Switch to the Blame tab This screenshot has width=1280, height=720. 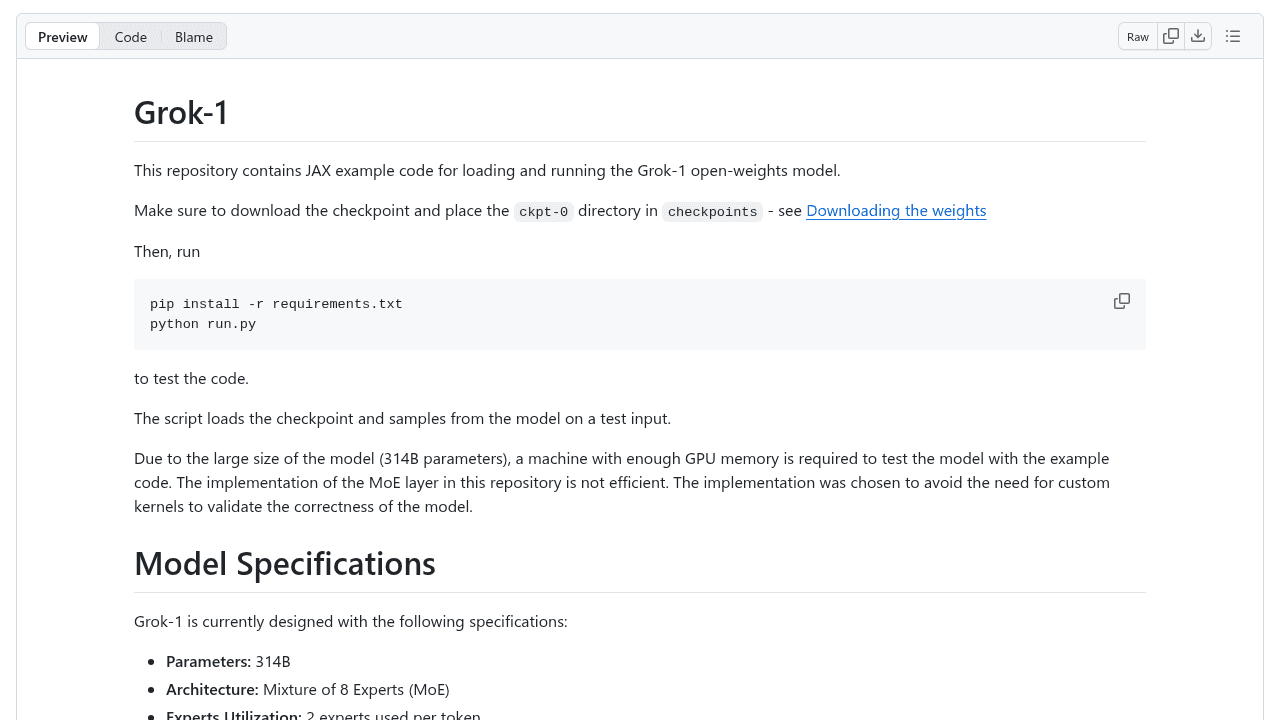click(193, 36)
